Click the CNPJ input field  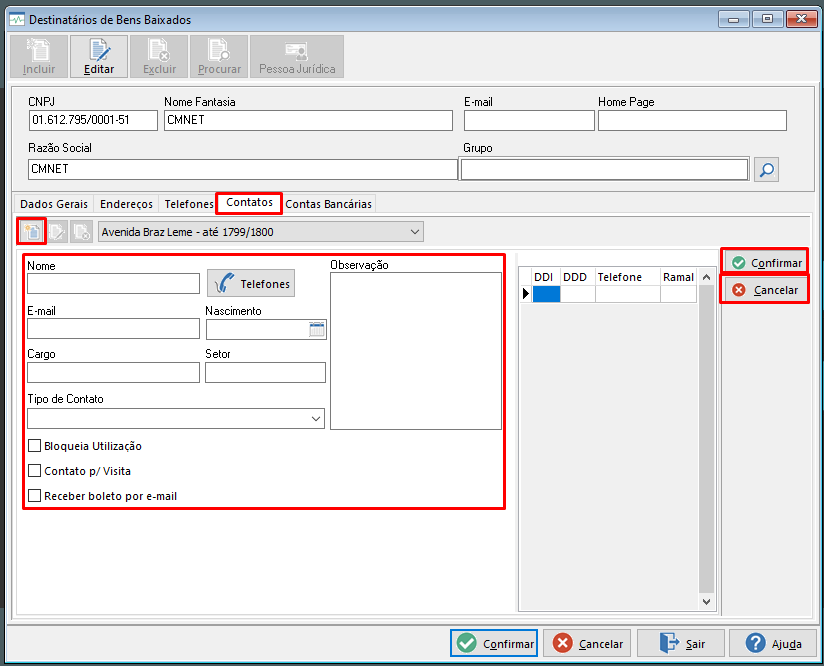(93, 120)
